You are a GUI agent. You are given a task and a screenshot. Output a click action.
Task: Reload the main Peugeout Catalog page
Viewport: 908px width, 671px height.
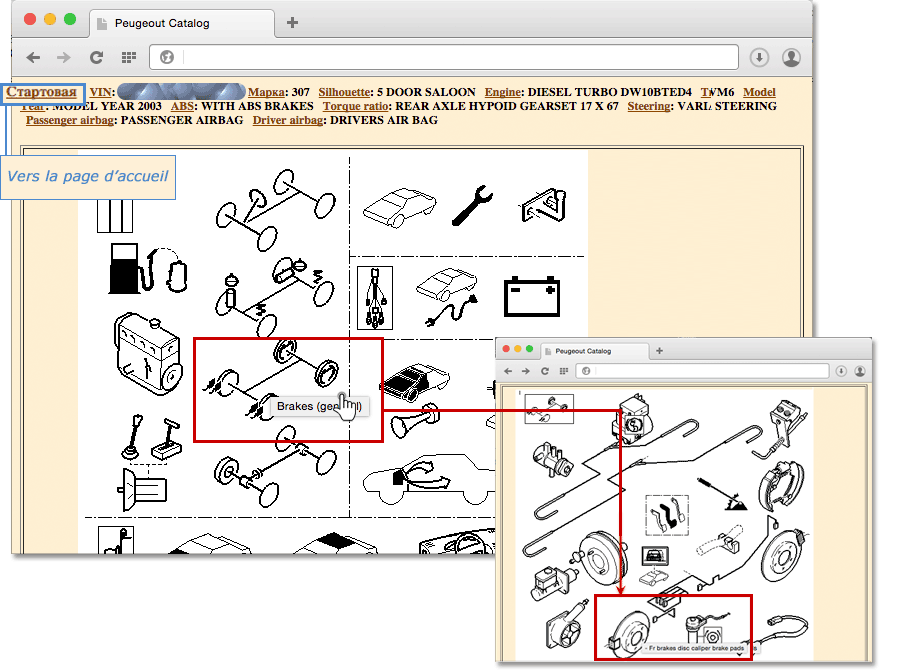tap(96, 57)
